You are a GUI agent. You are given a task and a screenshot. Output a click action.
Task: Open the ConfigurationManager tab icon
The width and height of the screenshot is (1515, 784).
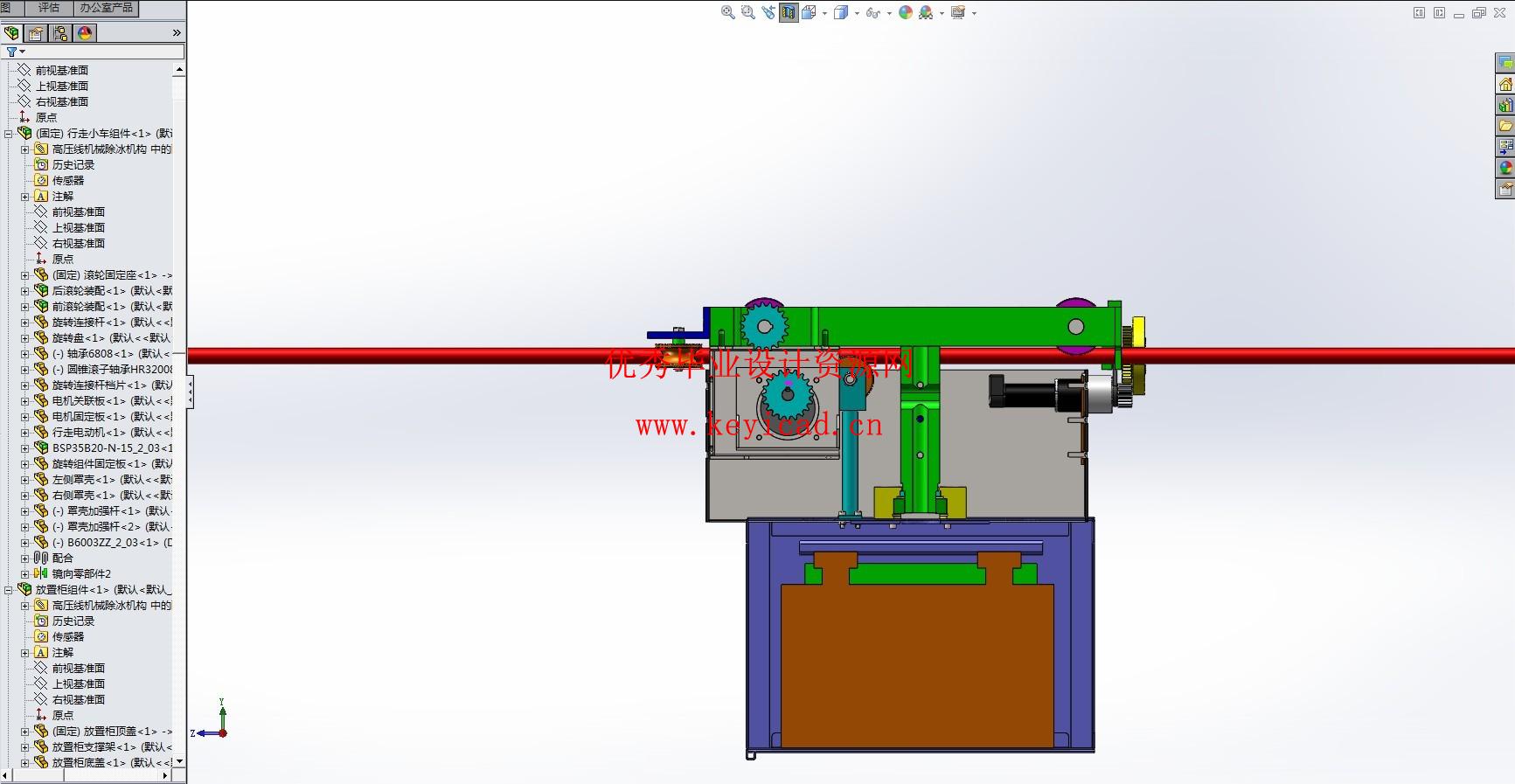60,33
